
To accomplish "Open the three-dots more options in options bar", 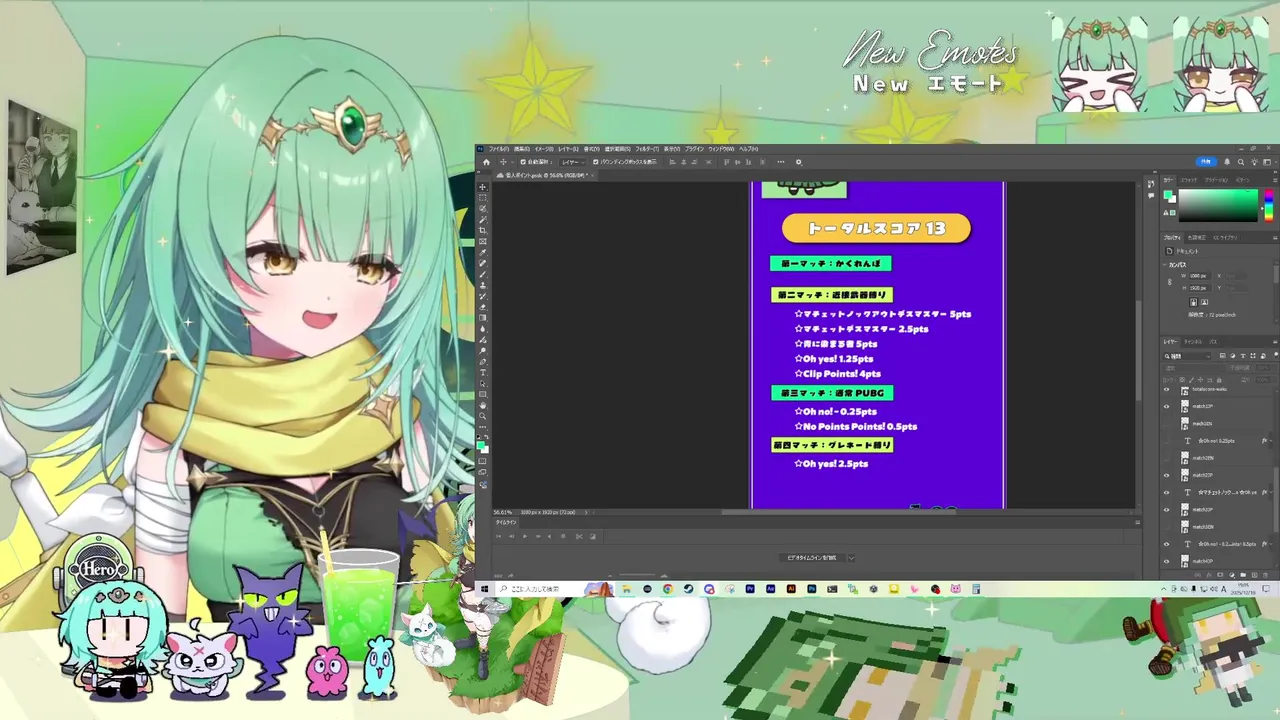I will [x=781, y=162].
